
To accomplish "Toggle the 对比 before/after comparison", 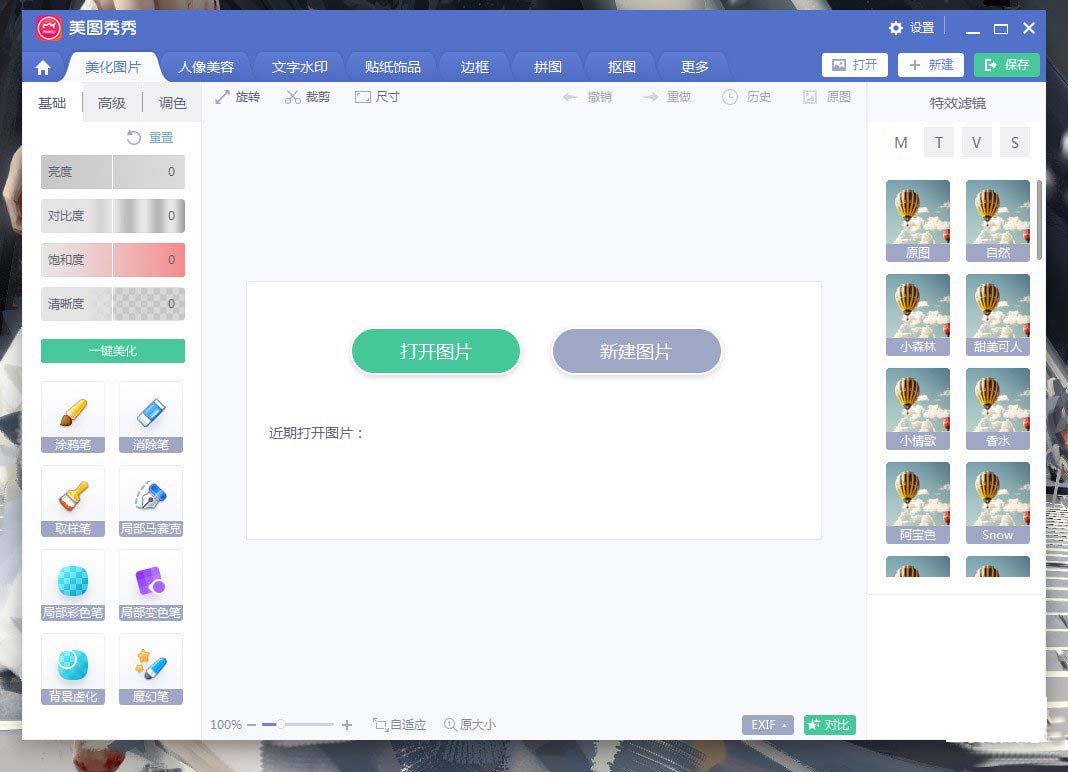I will [x=829, y=724].
